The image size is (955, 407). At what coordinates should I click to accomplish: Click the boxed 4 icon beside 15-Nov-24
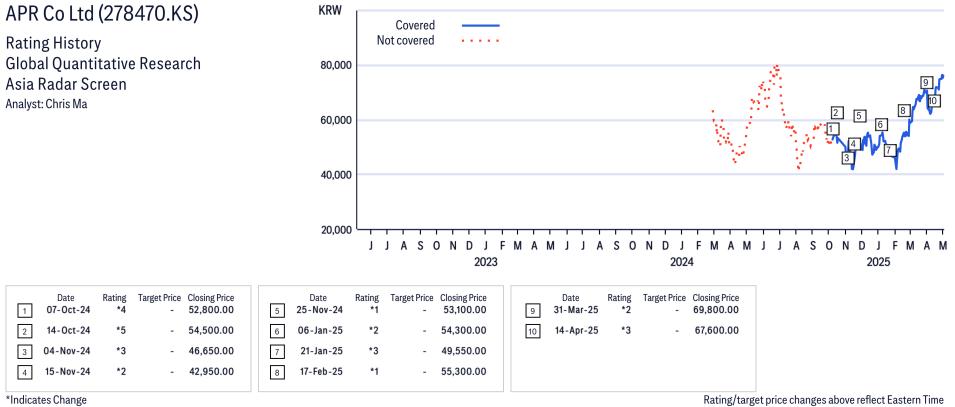(x=24, y=372)
